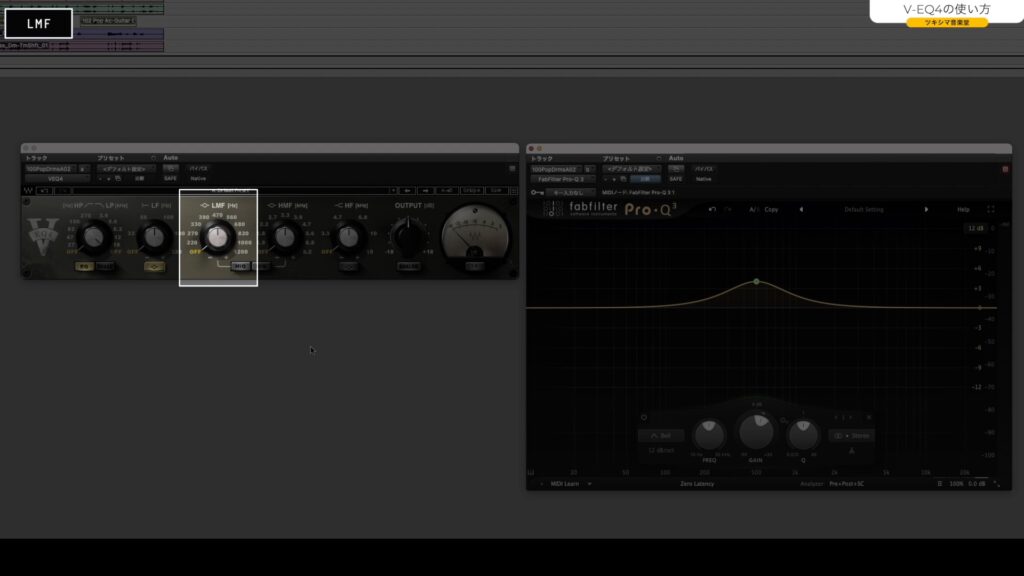The image size is (1024, 576).
Task: Copy plugin settings in the VEQ4 window header
Action: point(118,178)
